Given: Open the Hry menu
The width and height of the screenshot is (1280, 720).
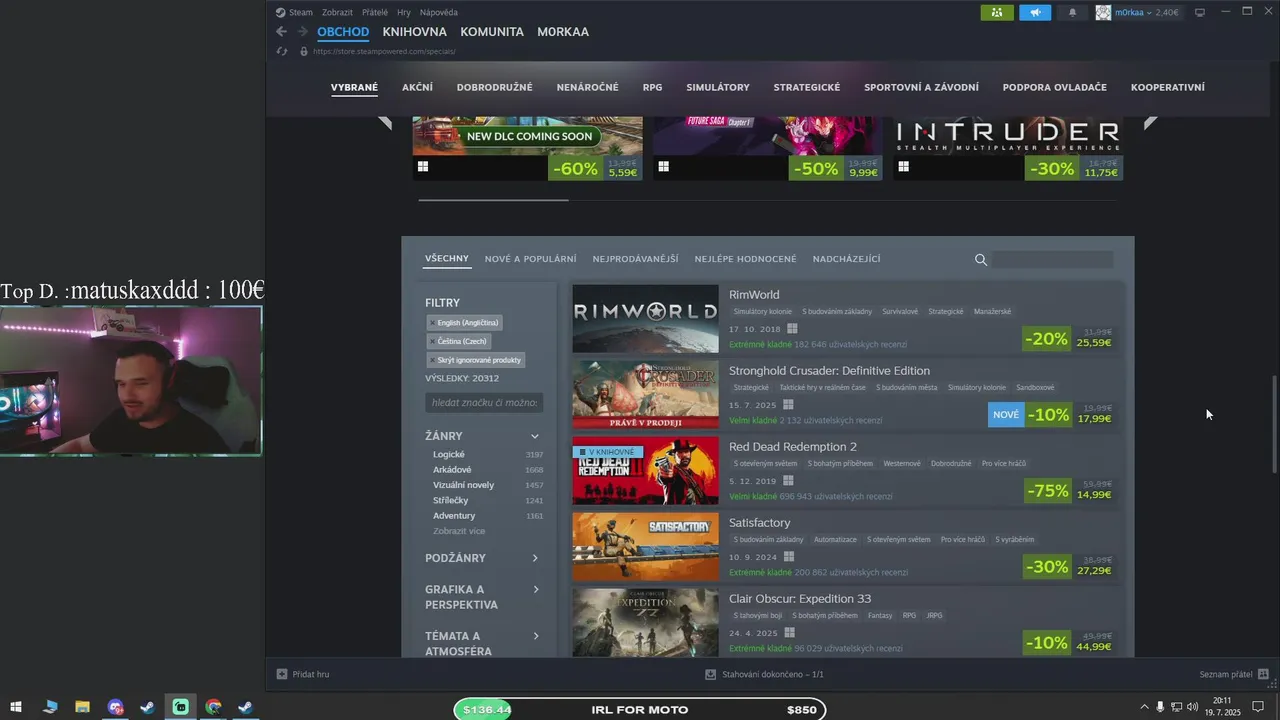Looking at the screenshot, I should pyautogui.click(x=404, y=12).
